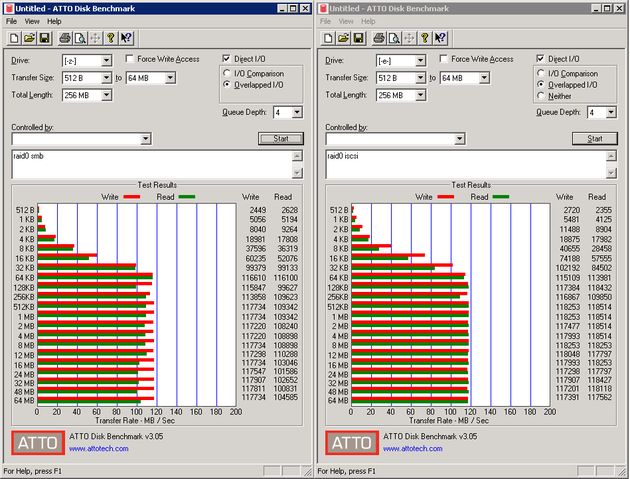Open the File menu in left window
The height and width of the screenshot is (479, 630).
point(11,21)
